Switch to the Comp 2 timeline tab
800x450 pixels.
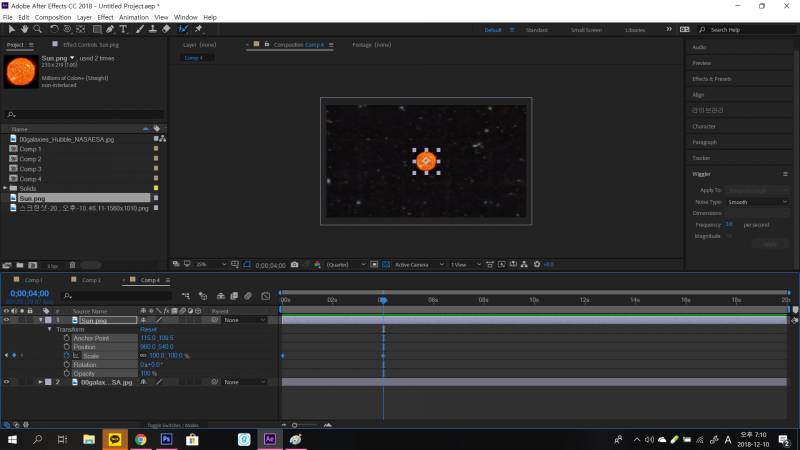coord(91,280)
